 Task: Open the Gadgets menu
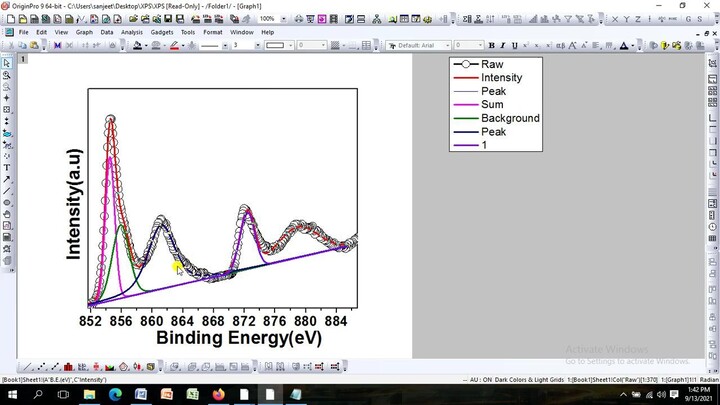tap(161, 32)
